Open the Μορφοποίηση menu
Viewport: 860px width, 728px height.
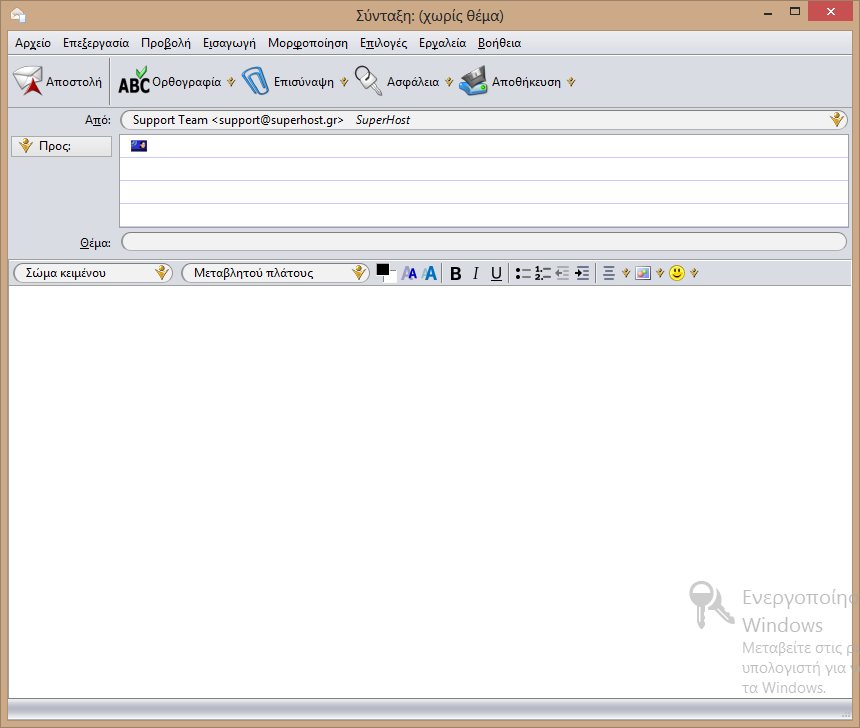pyautogui.click(x=308, y=43)
